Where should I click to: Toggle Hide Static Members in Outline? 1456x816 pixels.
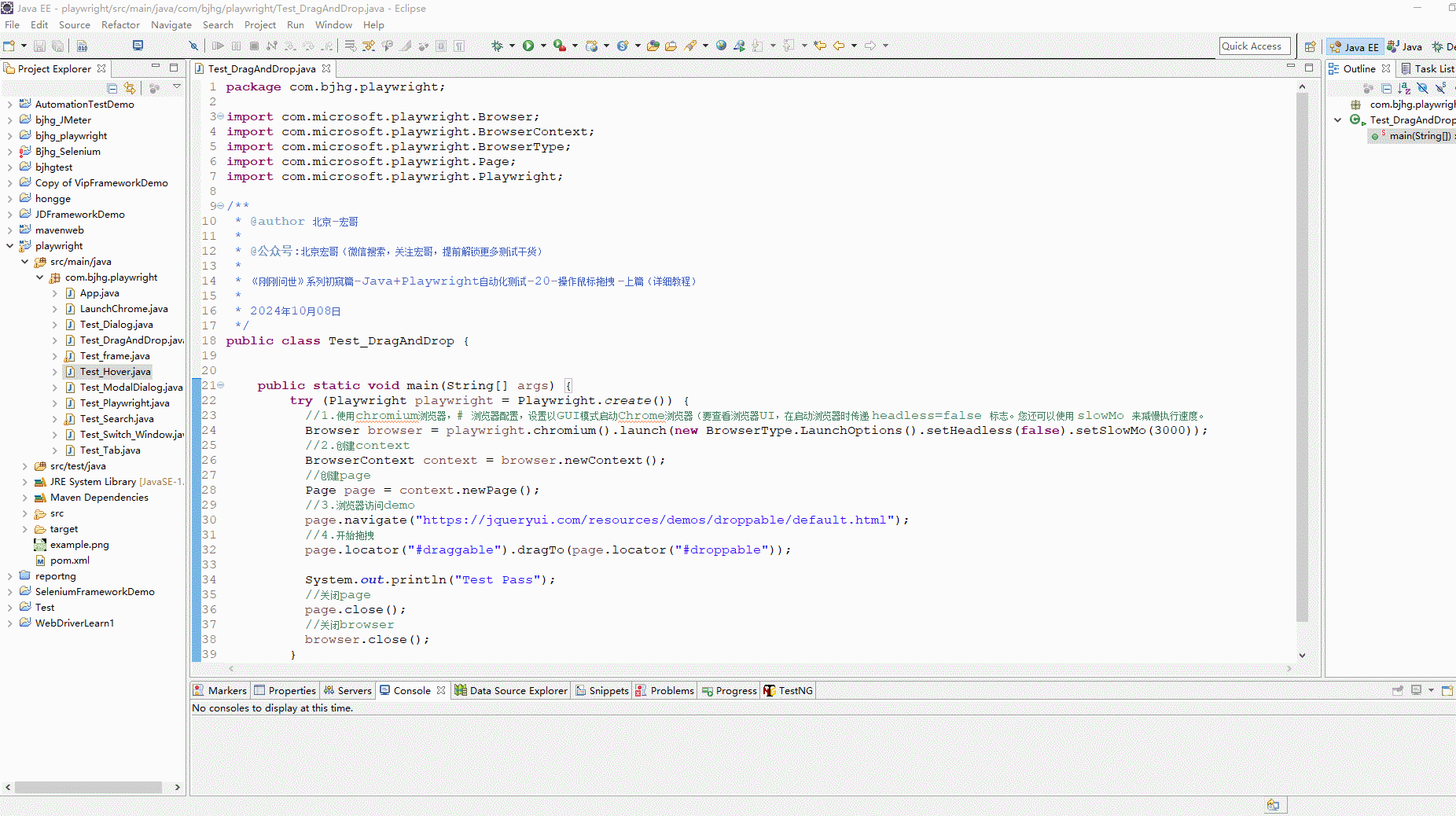tap(1440, 88)
